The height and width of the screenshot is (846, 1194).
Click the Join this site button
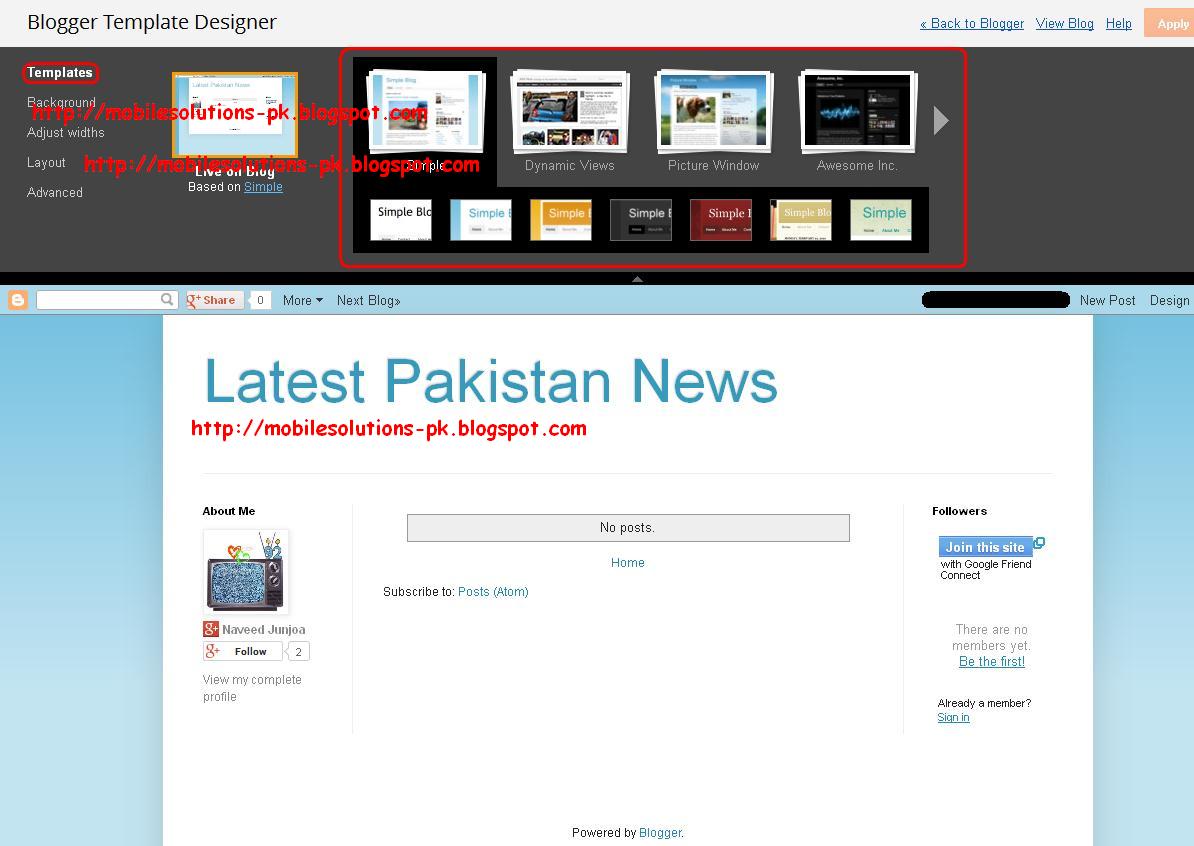(x=985, y=547)
